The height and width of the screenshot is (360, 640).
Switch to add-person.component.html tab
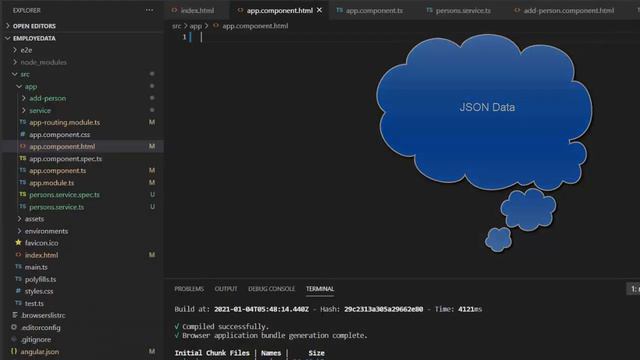(x=568, y=11)
